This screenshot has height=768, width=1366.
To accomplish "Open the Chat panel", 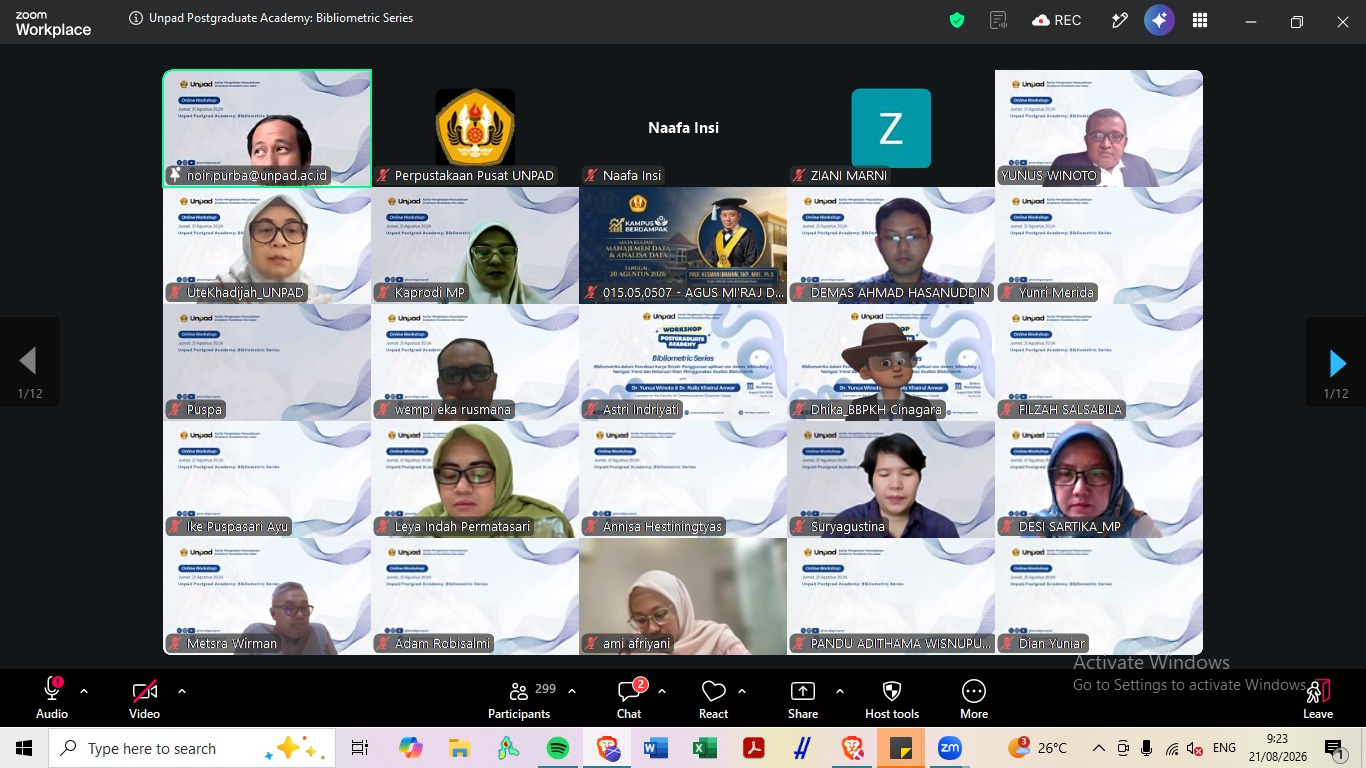I will tap(629, 700).
